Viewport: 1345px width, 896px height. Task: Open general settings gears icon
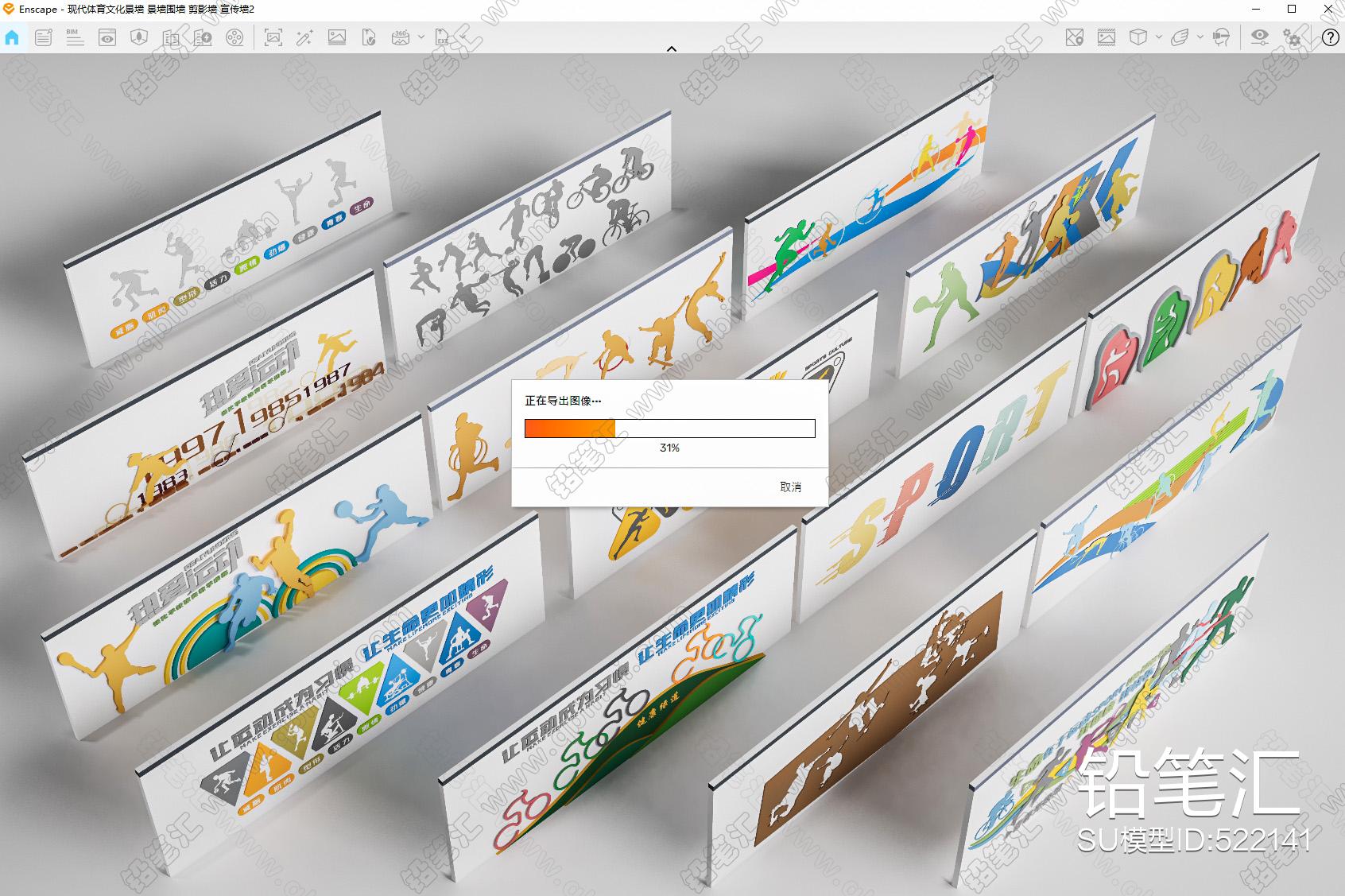coord(1293,37)
